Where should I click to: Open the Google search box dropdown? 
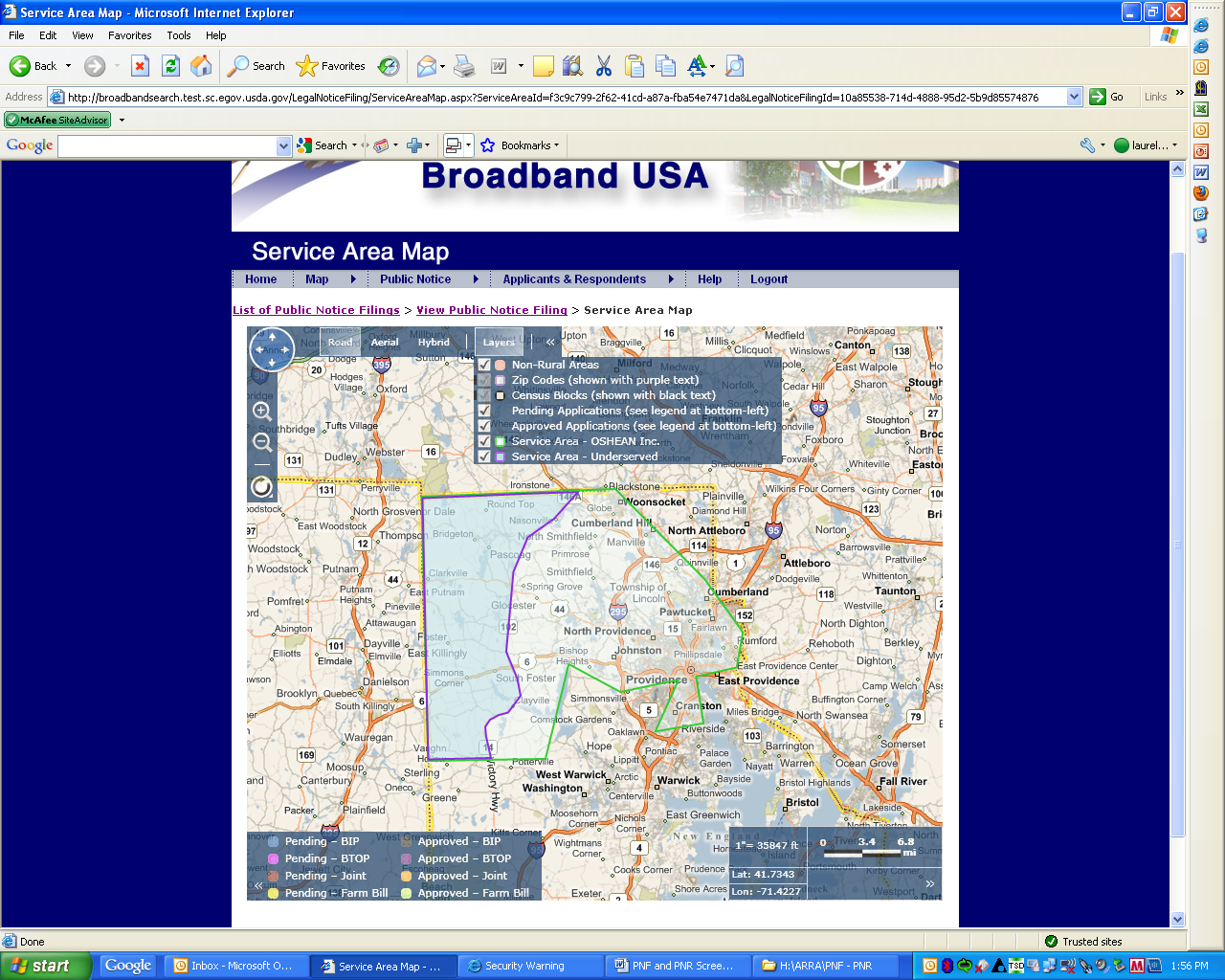click(x=283, y=145)
